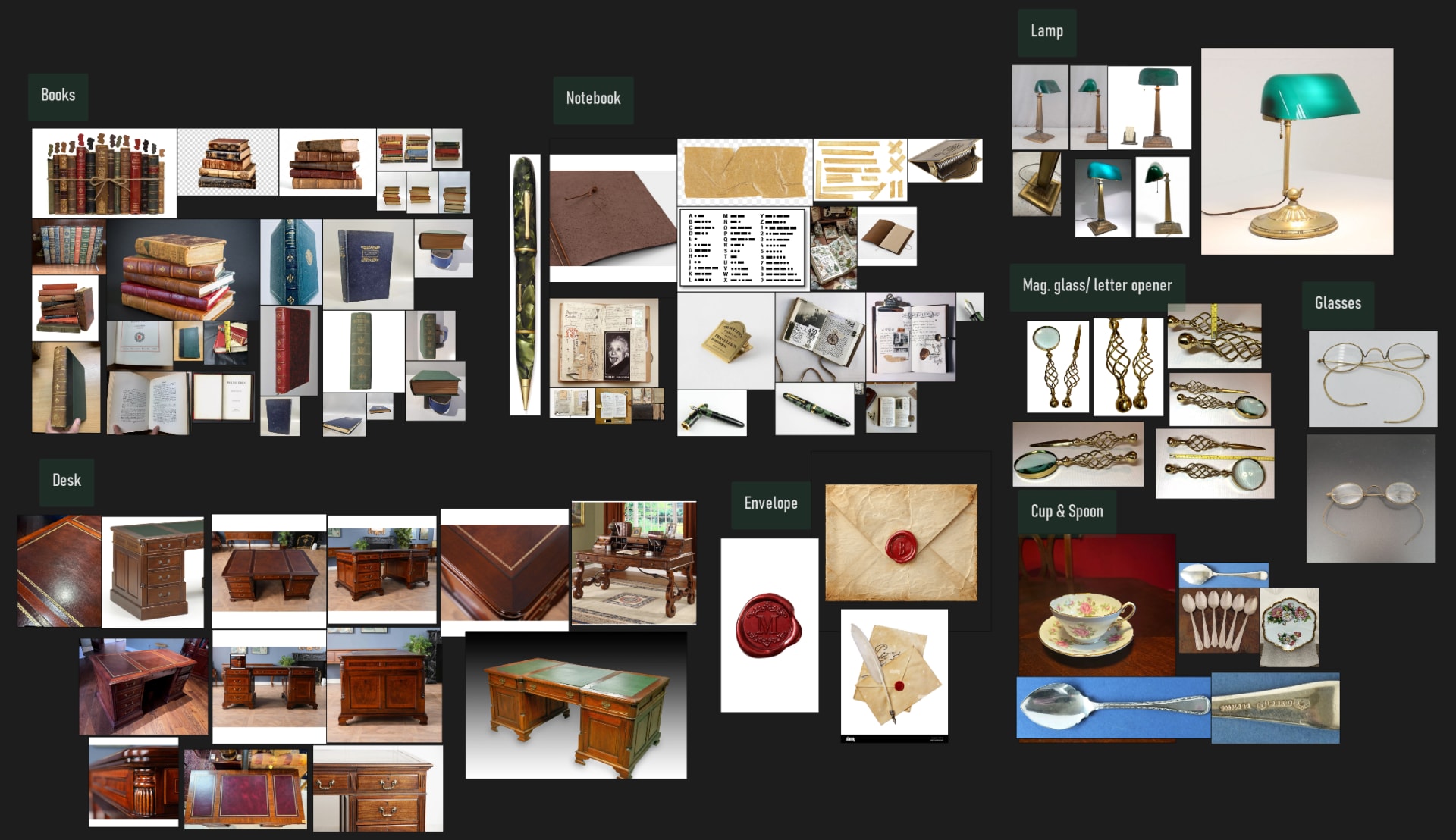The width and height of the screenshot is (1456, 840).
Task: Select the Cup & Spoon label
Action: tap(1066, 512)
